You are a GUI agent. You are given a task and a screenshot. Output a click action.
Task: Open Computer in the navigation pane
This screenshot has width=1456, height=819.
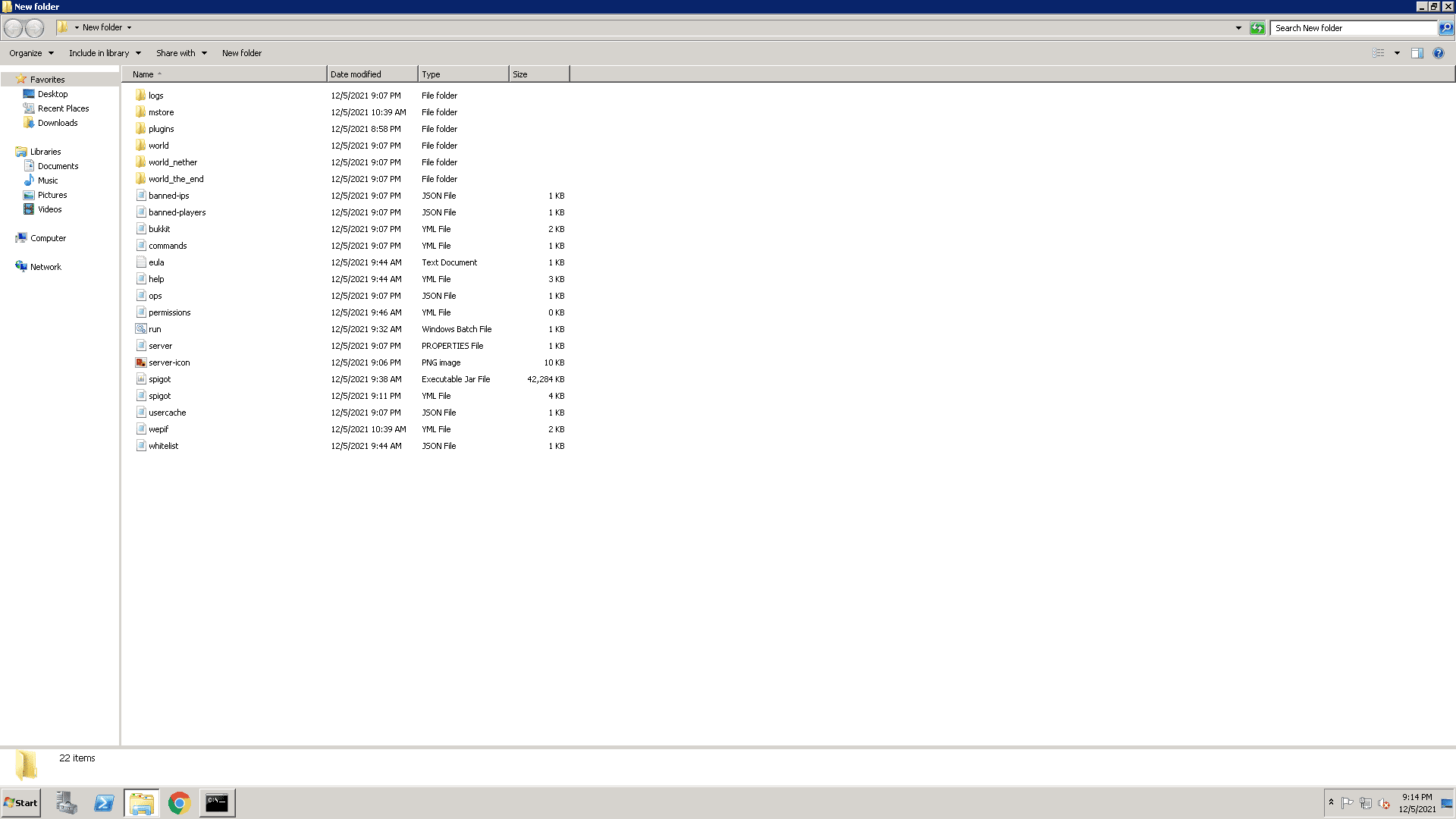point(48,238)
